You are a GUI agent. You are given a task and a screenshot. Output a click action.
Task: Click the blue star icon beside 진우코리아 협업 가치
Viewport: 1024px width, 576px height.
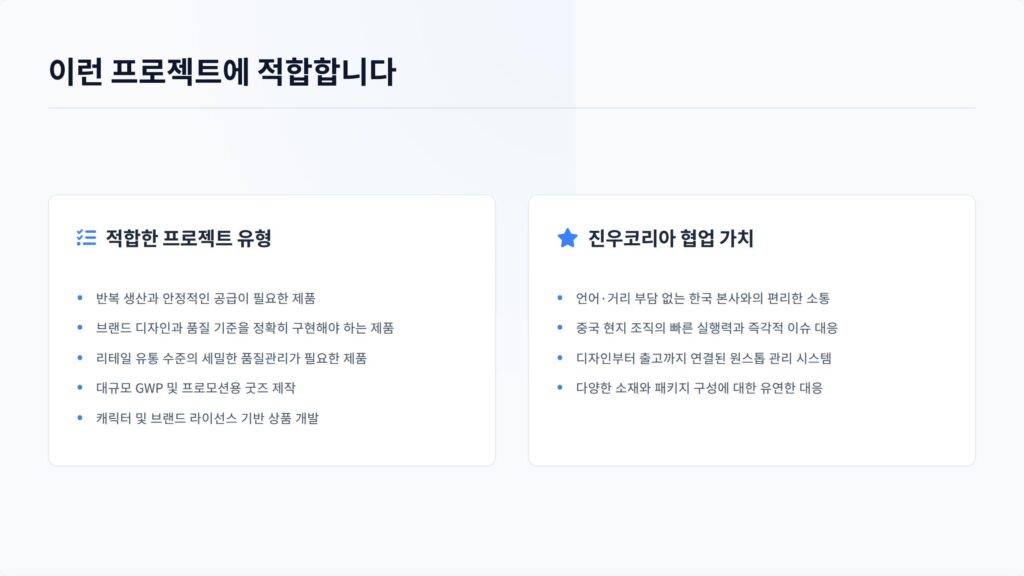click(x=568, y=238)
